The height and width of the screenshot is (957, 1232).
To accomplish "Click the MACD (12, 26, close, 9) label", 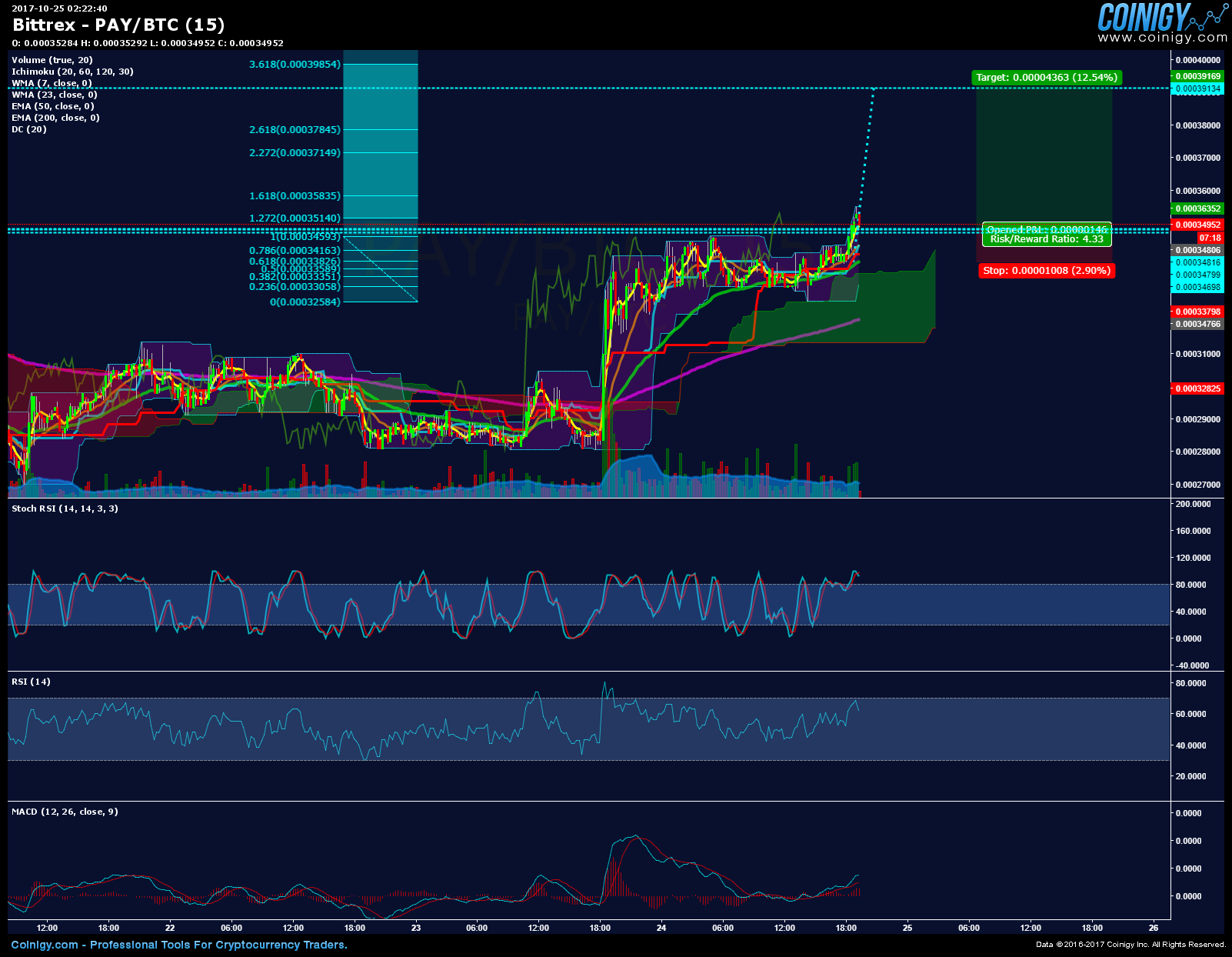I will tap(65, 812).
